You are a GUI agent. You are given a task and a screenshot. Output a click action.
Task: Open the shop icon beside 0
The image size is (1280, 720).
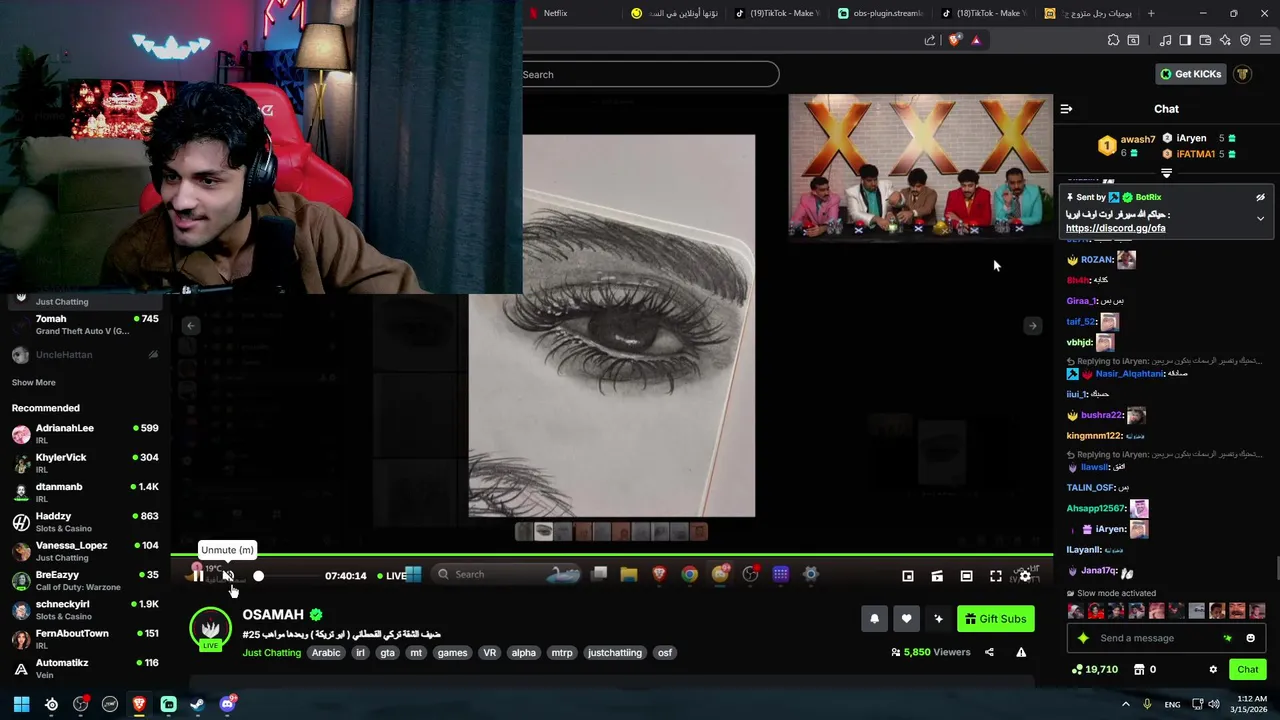pyautogui.click(x=1138, y=670)
